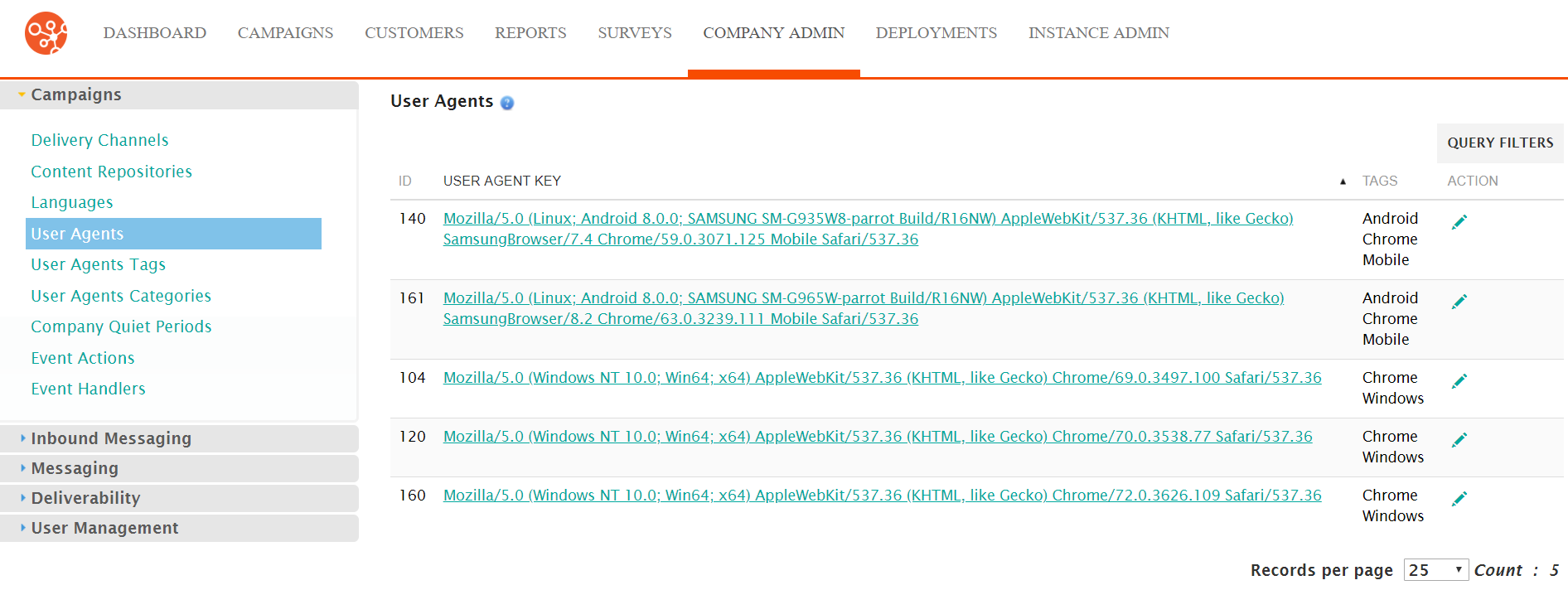
Task: Open the Chrome/72.0.3626.109 user agent link
Action: [883, 496]
